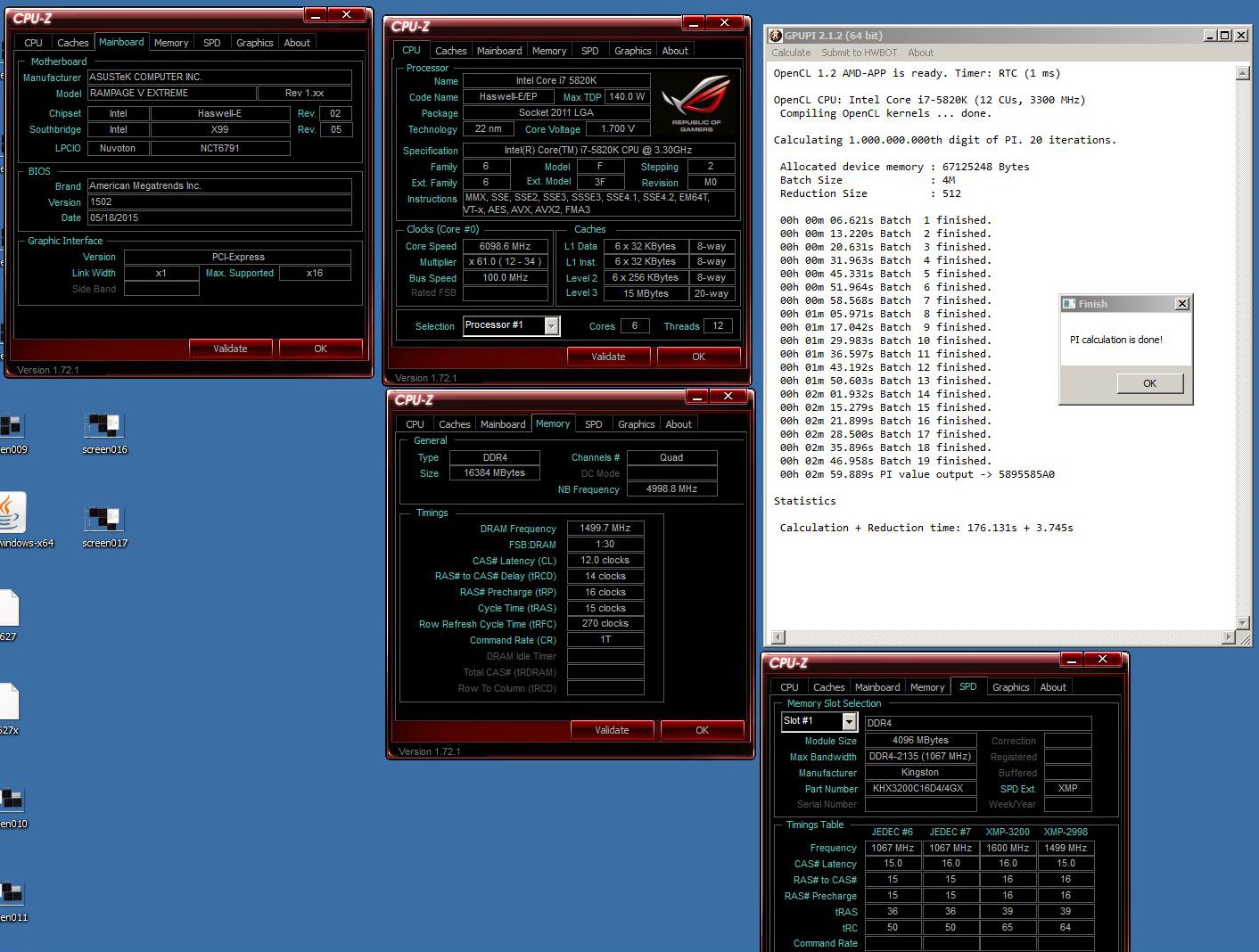This screenshot has width=1259, height=952.
Task: Click the NB Frequency 4998.8 MHz value
Action: click(671, 488)
